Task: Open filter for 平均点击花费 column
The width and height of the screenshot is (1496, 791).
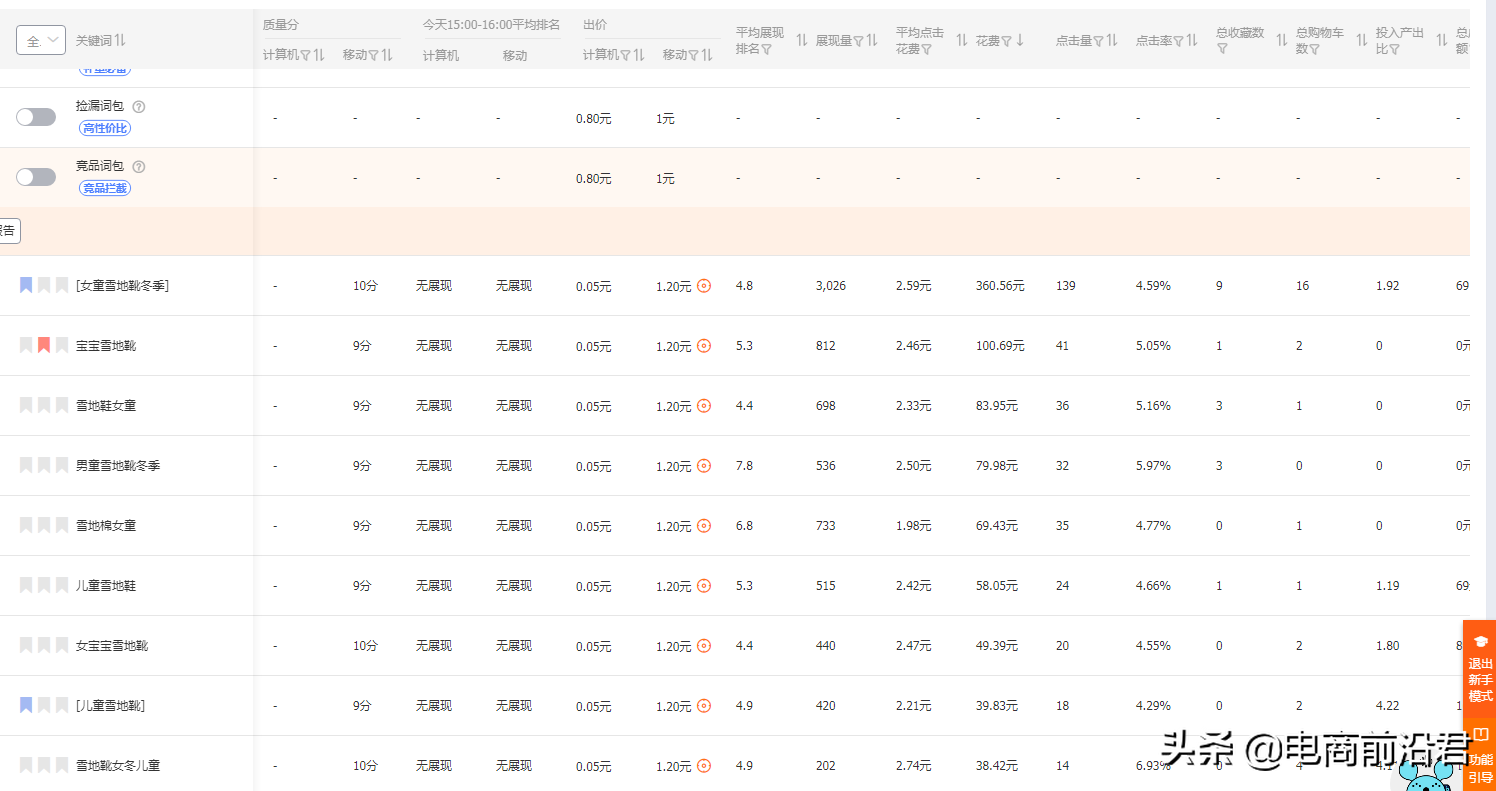Action: coord(927,48)
